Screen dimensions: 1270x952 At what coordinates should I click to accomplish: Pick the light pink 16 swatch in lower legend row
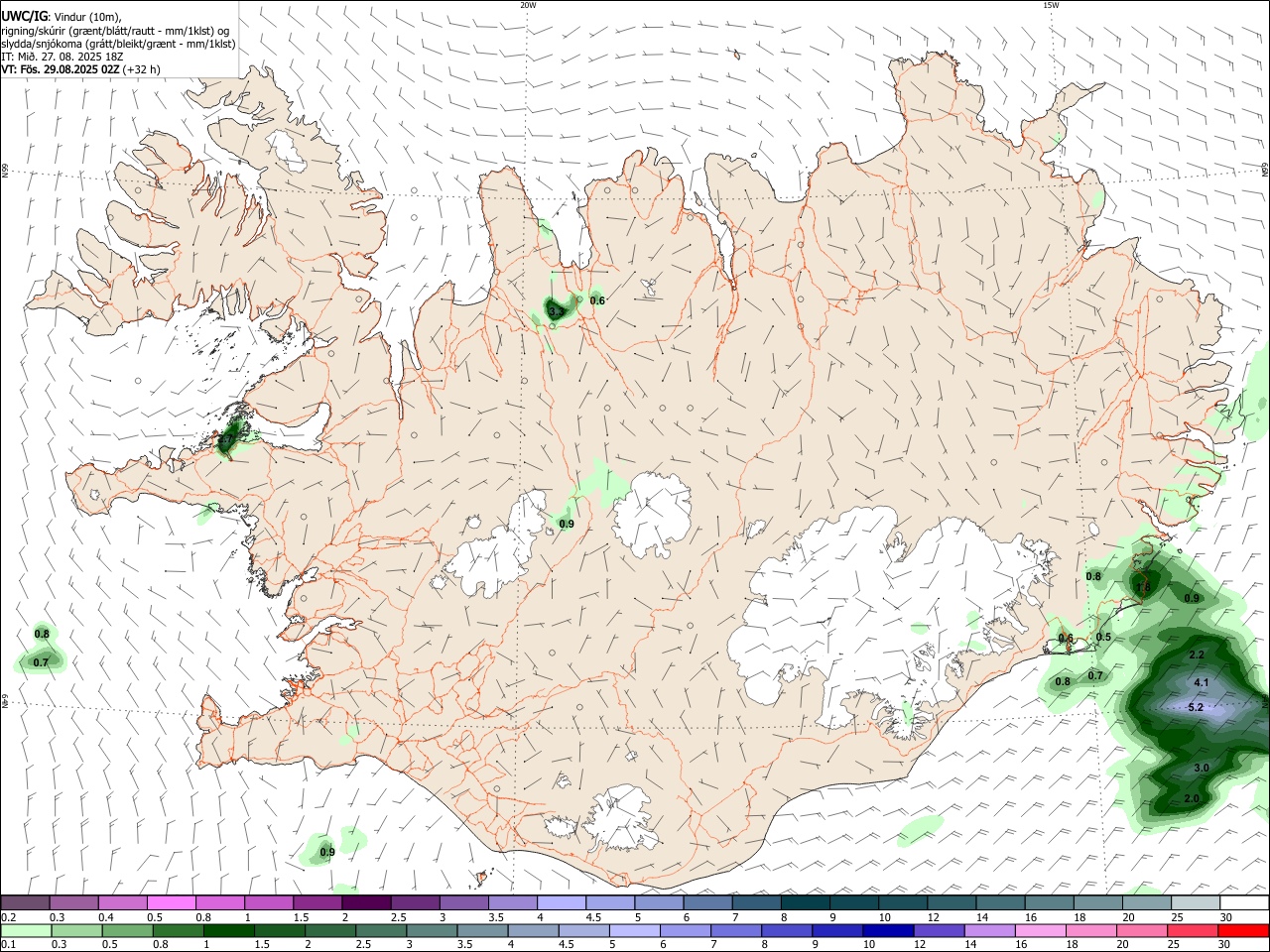click(x=1041, y=930)
